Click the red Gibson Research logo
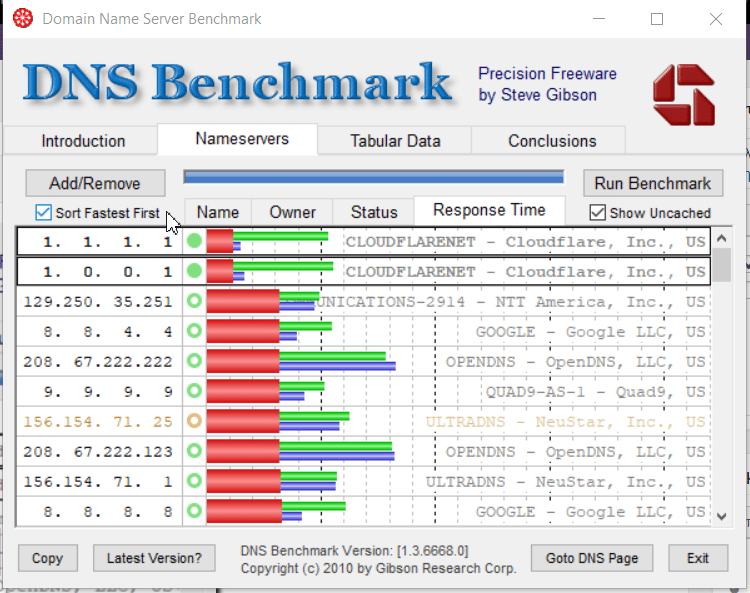750x593 pixels. pyautogui.click(x=684, y=95)
